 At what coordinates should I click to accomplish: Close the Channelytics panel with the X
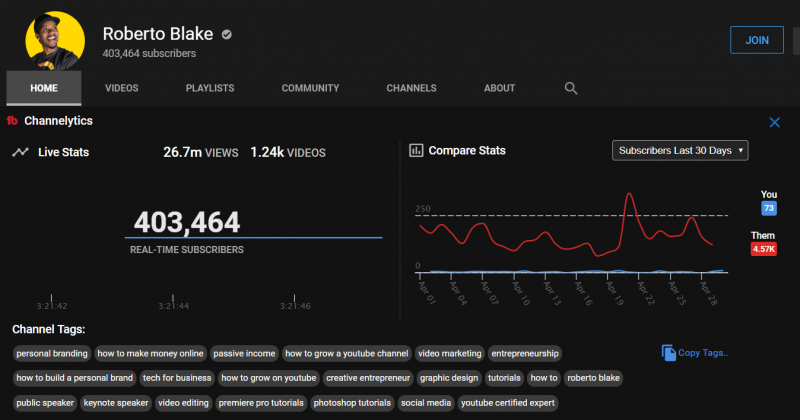tap(774, 122)
